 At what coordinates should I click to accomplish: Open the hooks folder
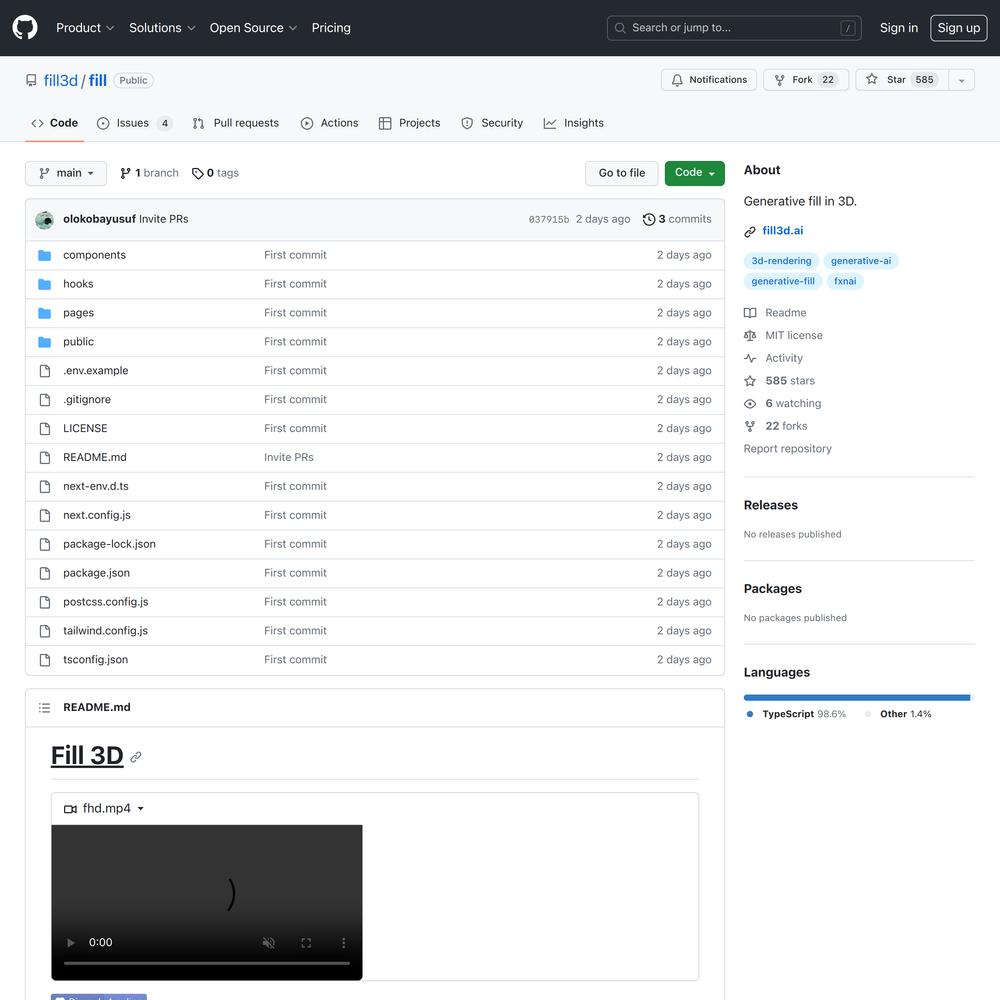(78, 284)
